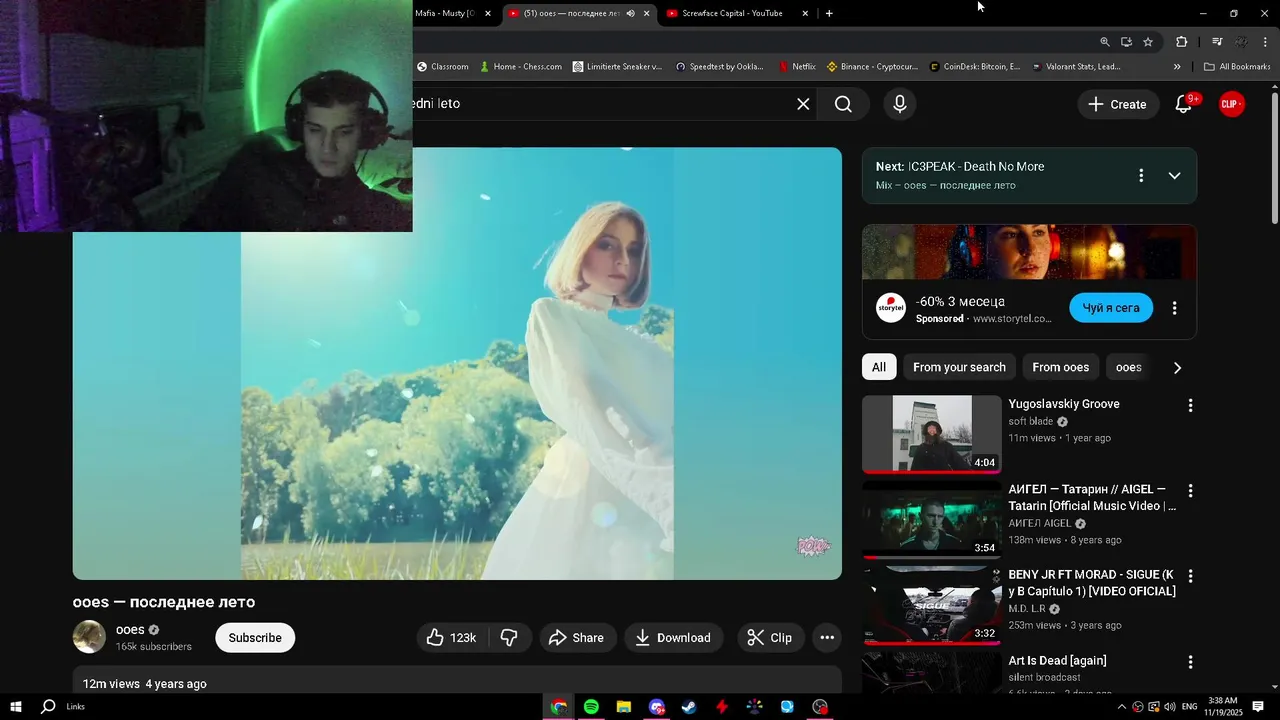Open the Yugoslavskiy Groove video thumbnail

point(932,434)
